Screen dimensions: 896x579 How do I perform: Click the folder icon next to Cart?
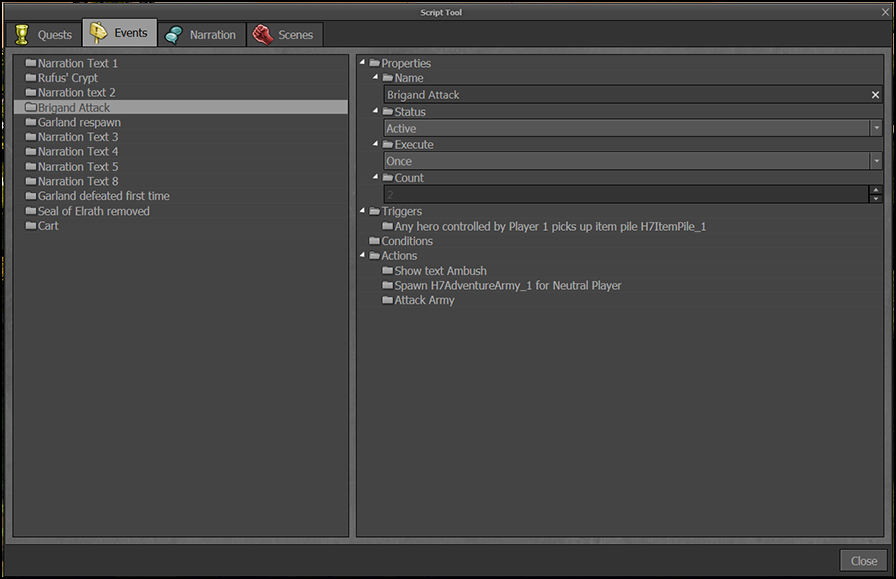pyautogui.click(x=31, y=226)
